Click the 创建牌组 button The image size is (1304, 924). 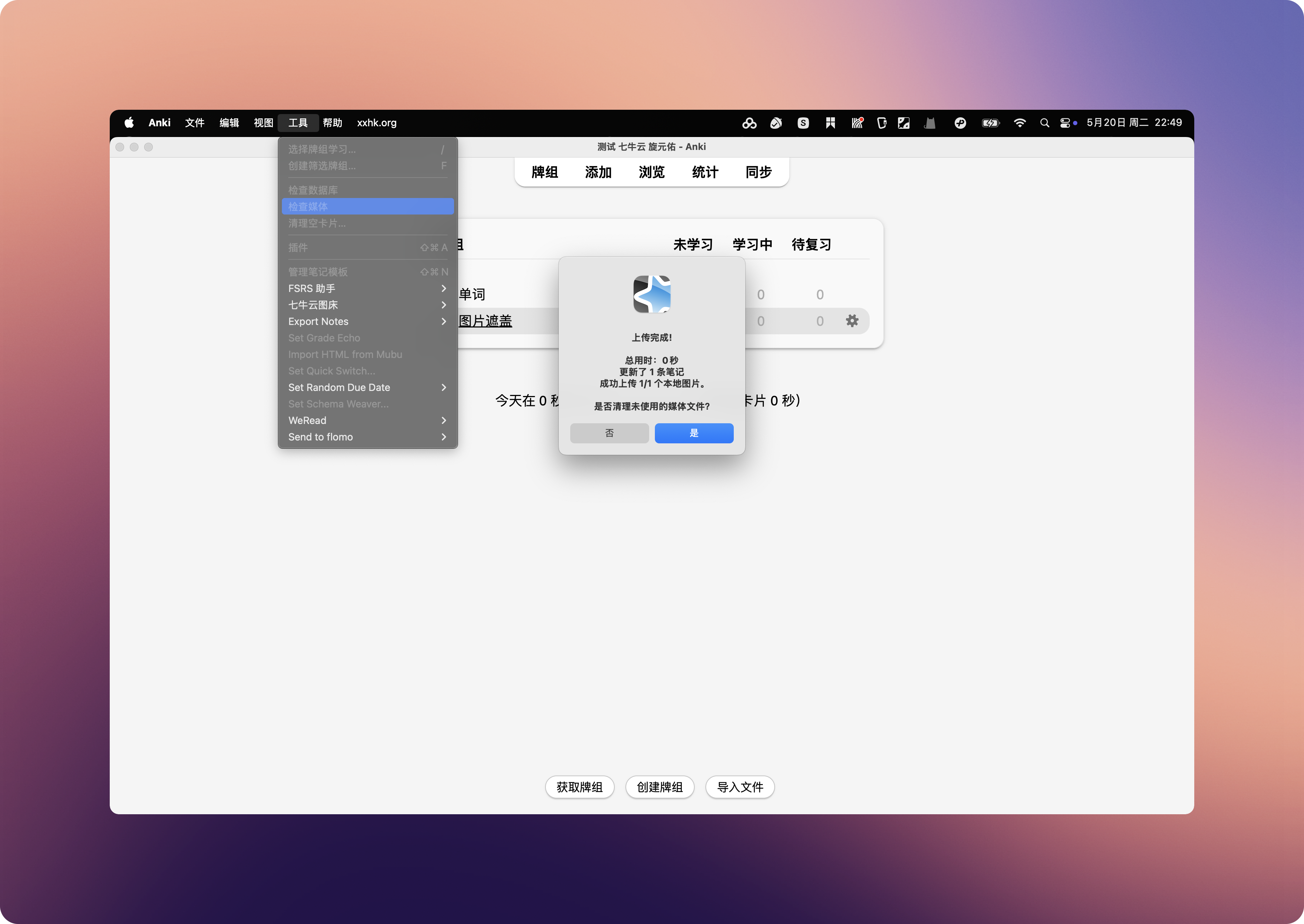[x=660, y=787]
